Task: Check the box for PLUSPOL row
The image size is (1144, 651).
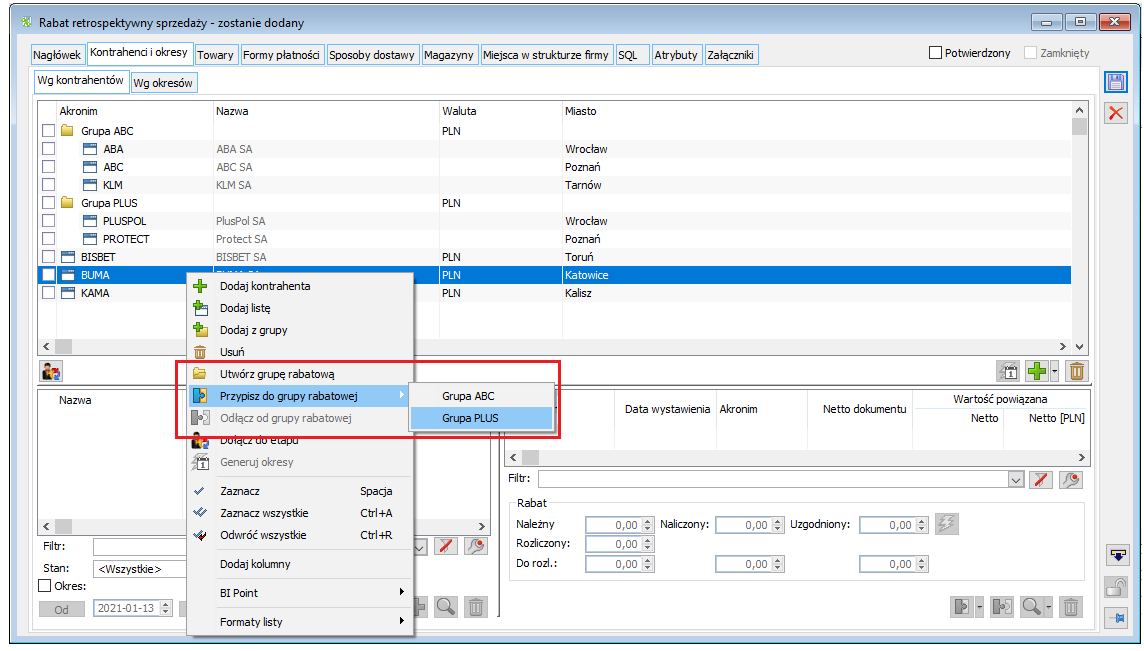Action: [x=48, y=220]
